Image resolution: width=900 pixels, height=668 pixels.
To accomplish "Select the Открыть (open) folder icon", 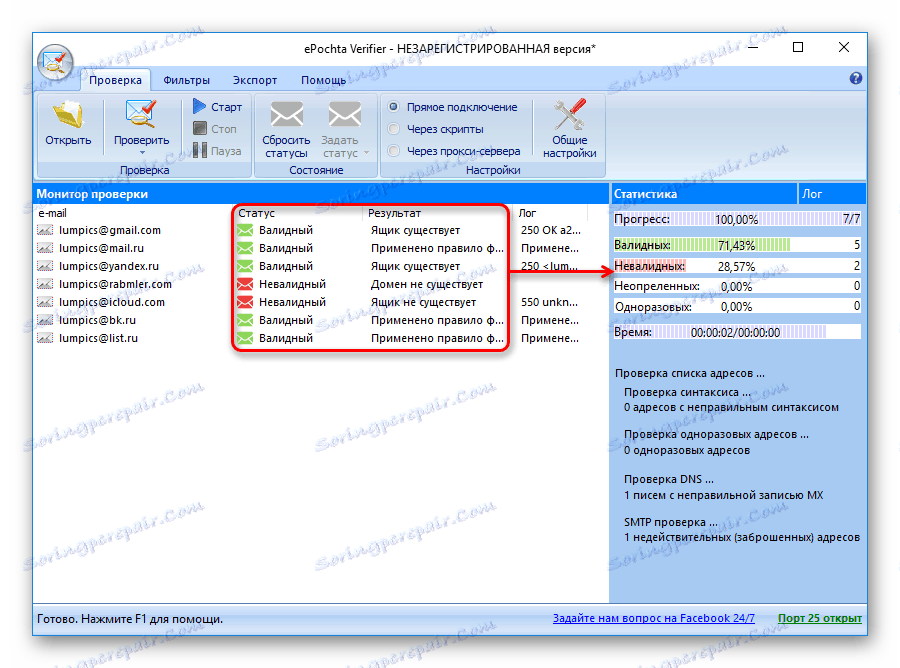I will click(68, 113).
